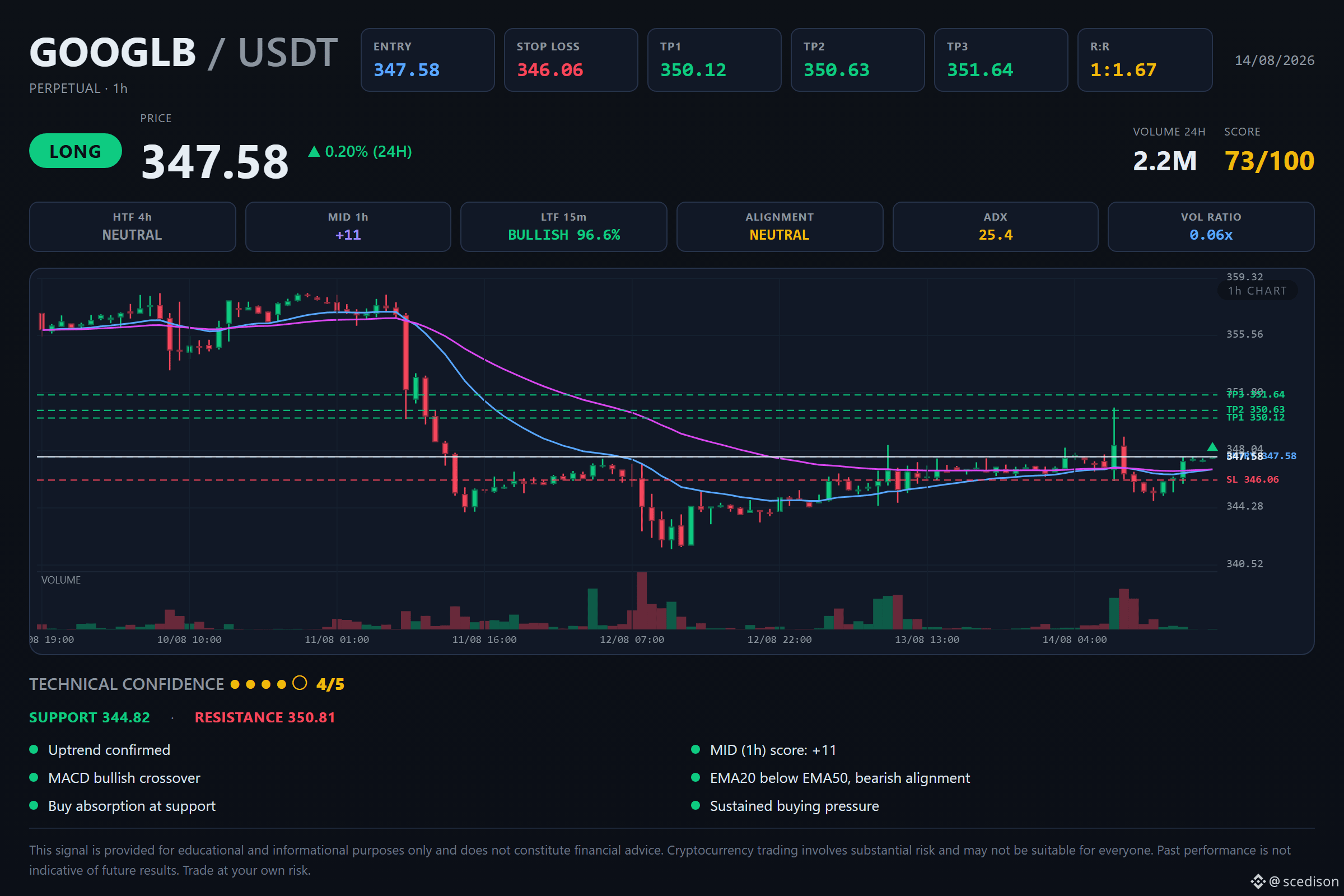This screenshot has width=1344, height=896.
Task: Click the first filled confidence dot
Action: [x=235, y=684]
